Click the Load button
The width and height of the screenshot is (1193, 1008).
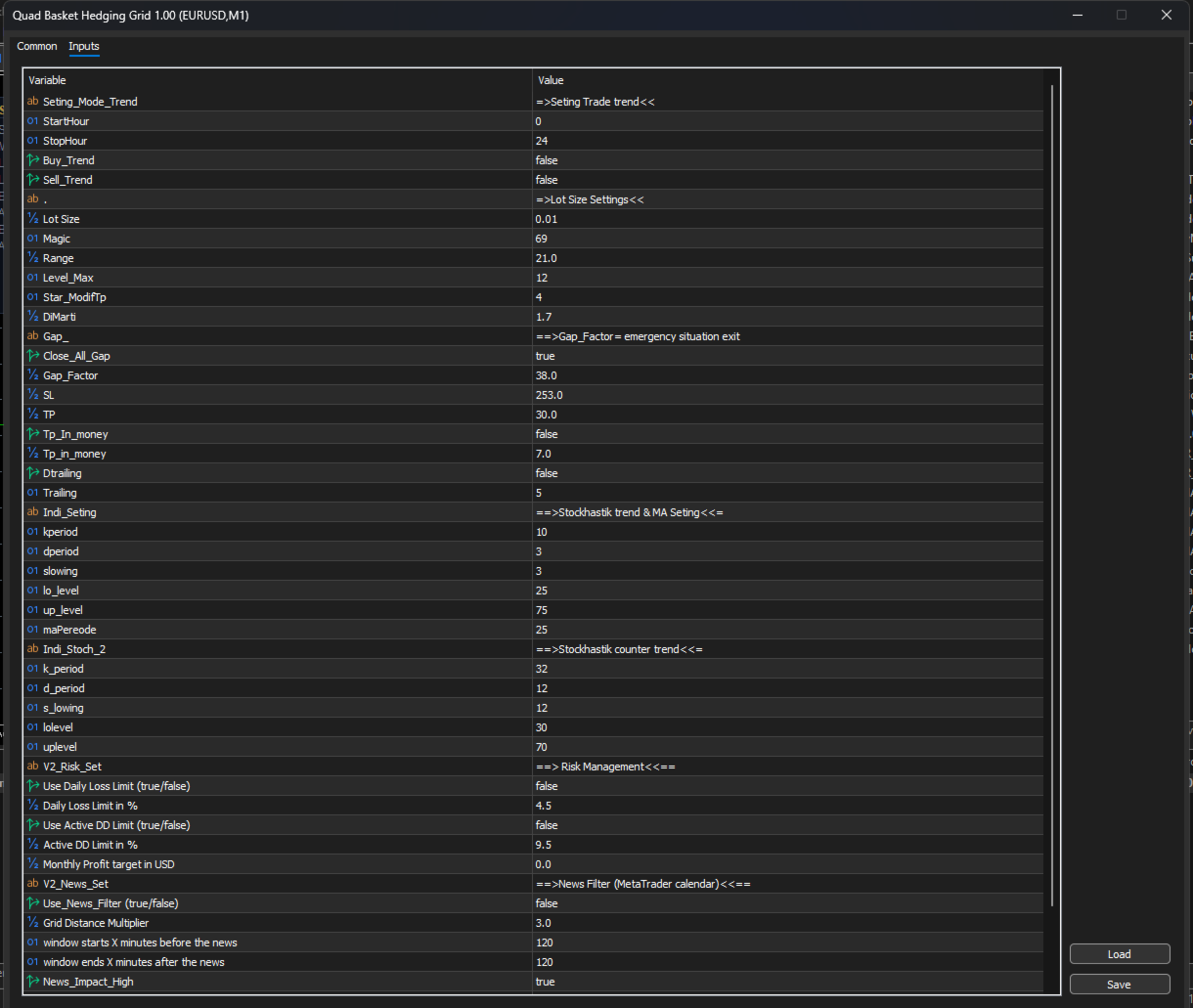(x=1120, y=954)
